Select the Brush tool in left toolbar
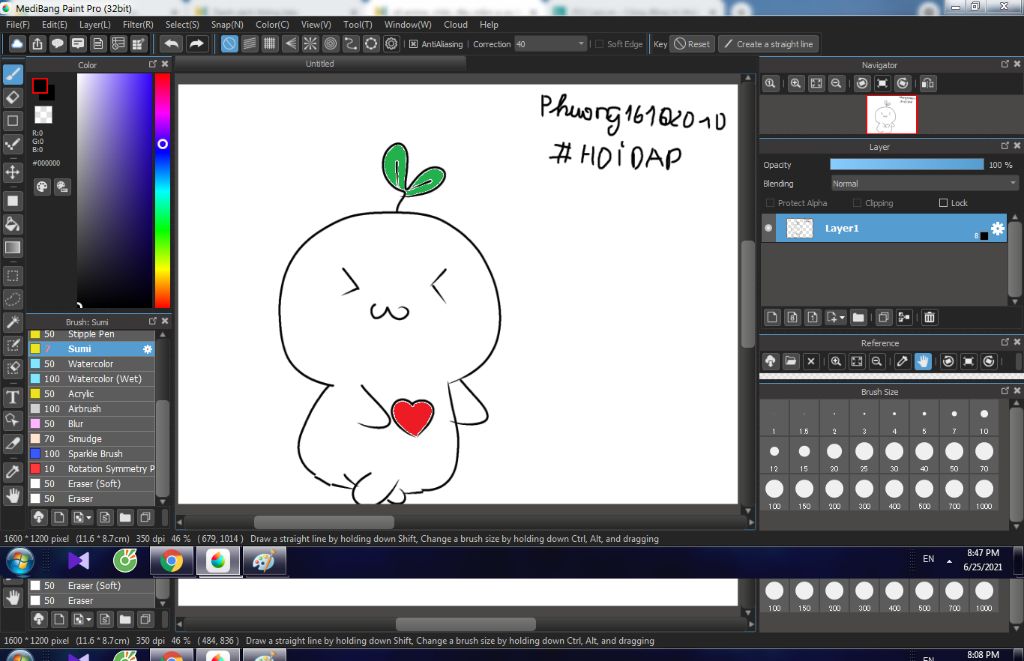 (x=12, y=74)
